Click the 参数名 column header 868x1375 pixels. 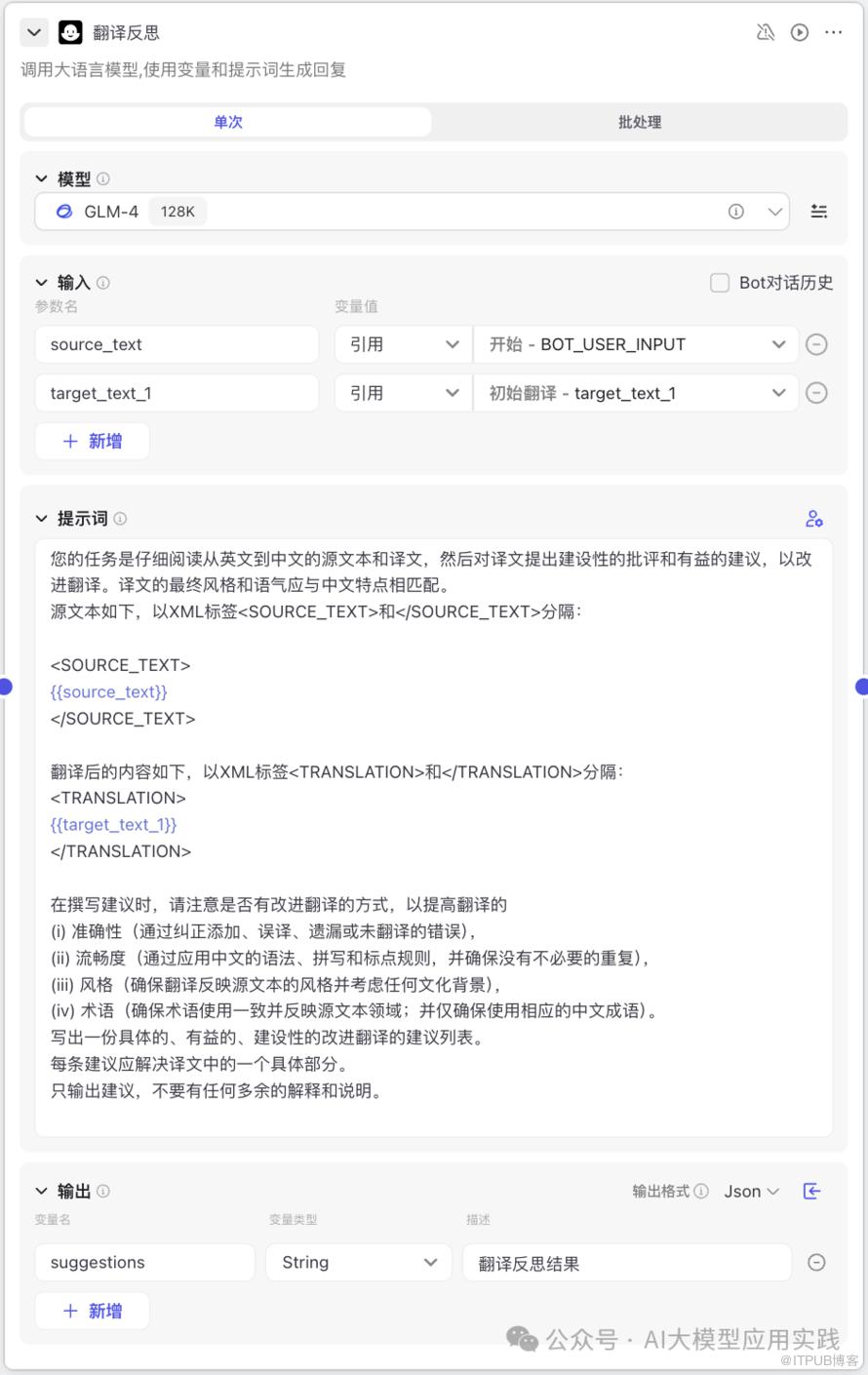[x=57, y=306]
